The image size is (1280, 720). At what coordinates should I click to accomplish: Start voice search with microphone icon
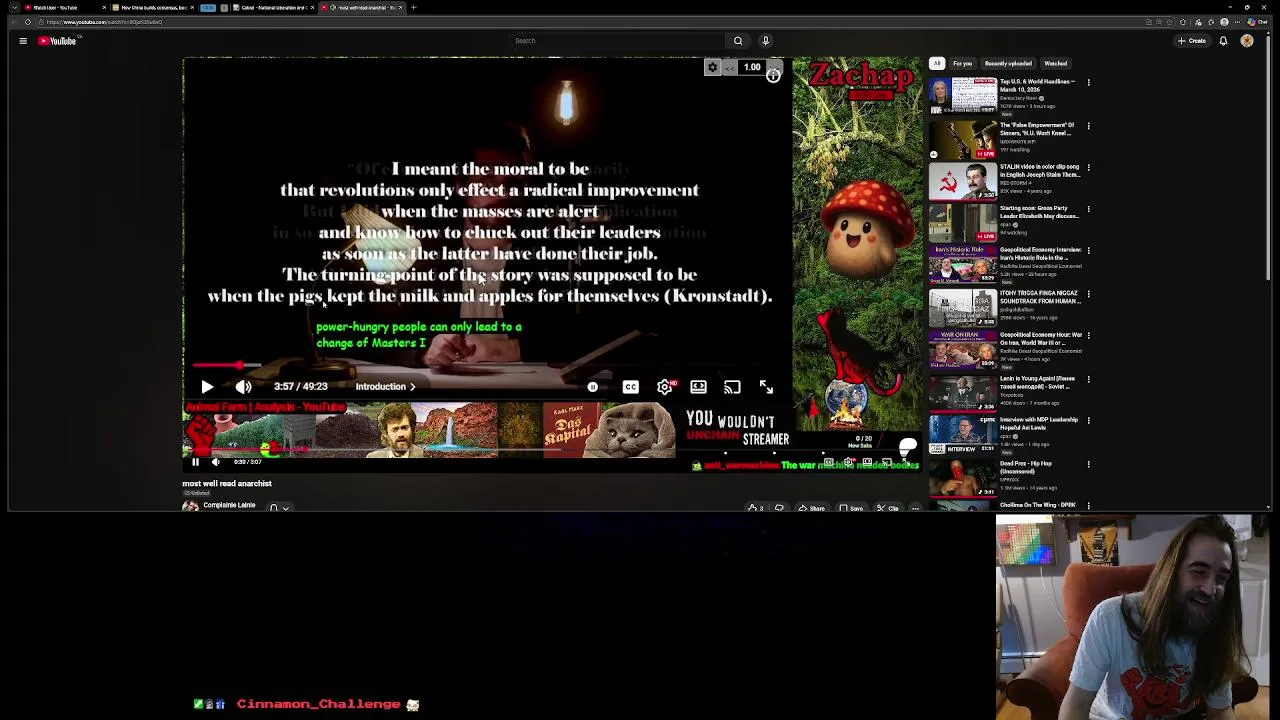click(766, 41)
